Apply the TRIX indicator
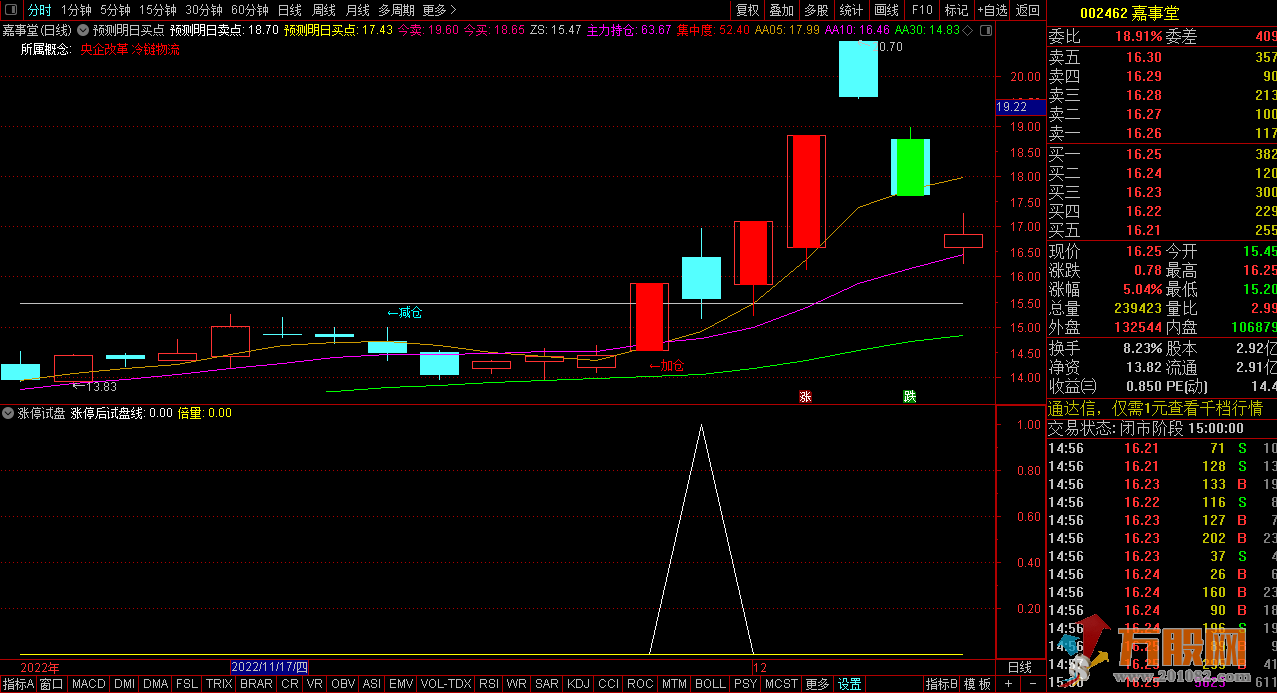The width and height of the screenshot is (1277, 693). (x=219, y=684)
